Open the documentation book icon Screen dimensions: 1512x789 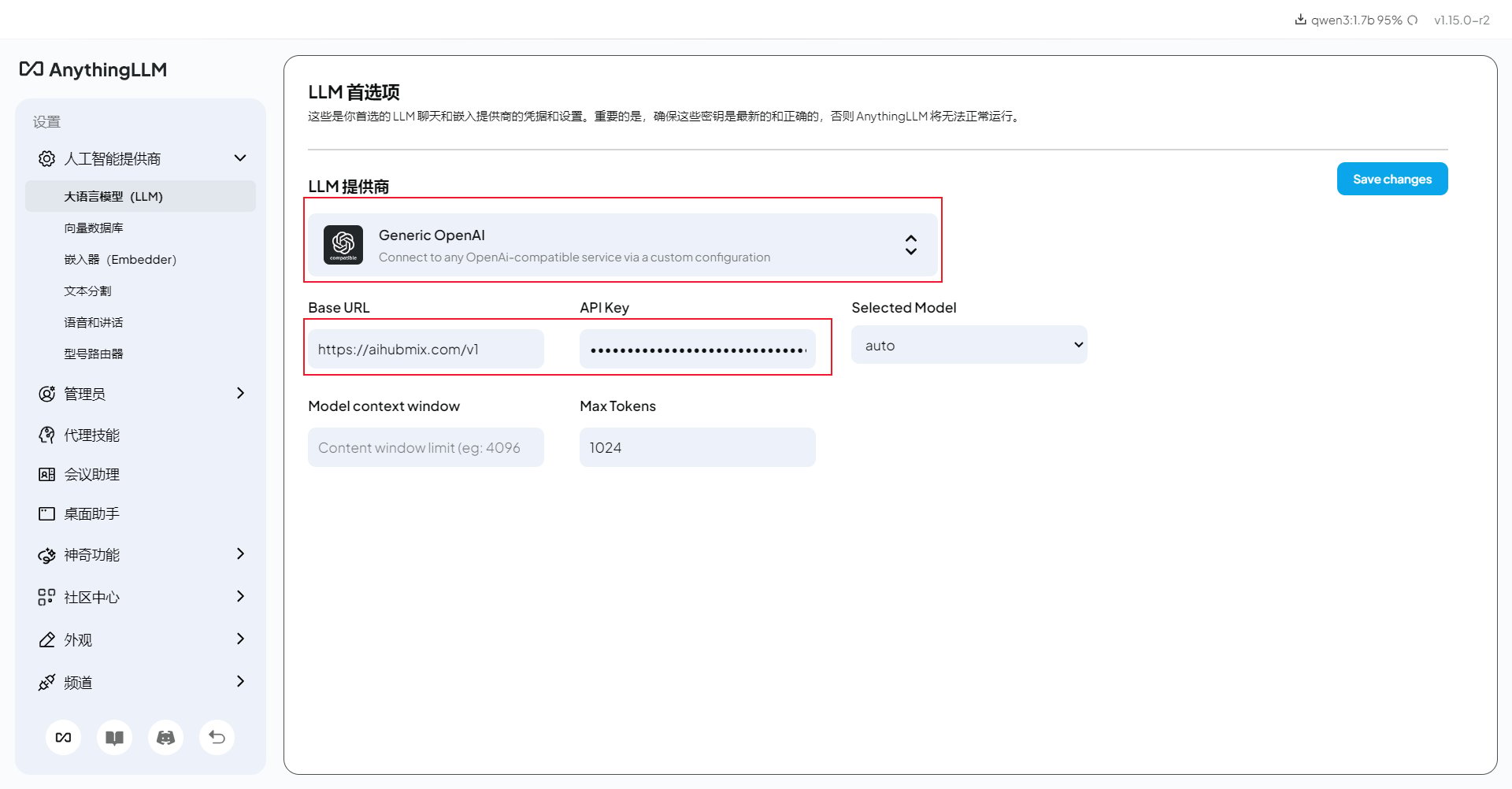[115, 738]
